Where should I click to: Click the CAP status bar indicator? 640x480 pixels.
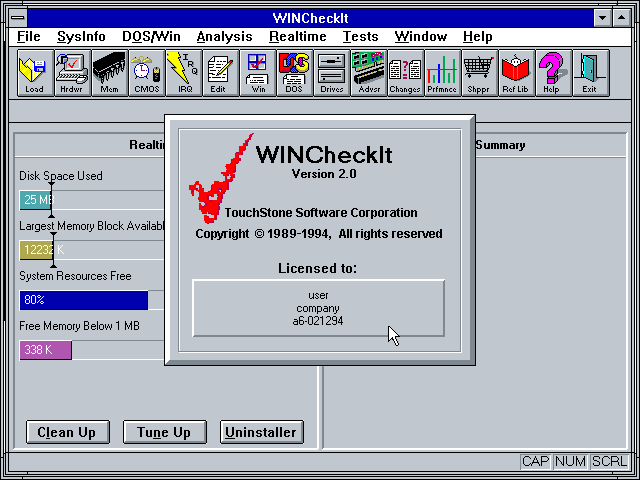click(x=535, y=461)
